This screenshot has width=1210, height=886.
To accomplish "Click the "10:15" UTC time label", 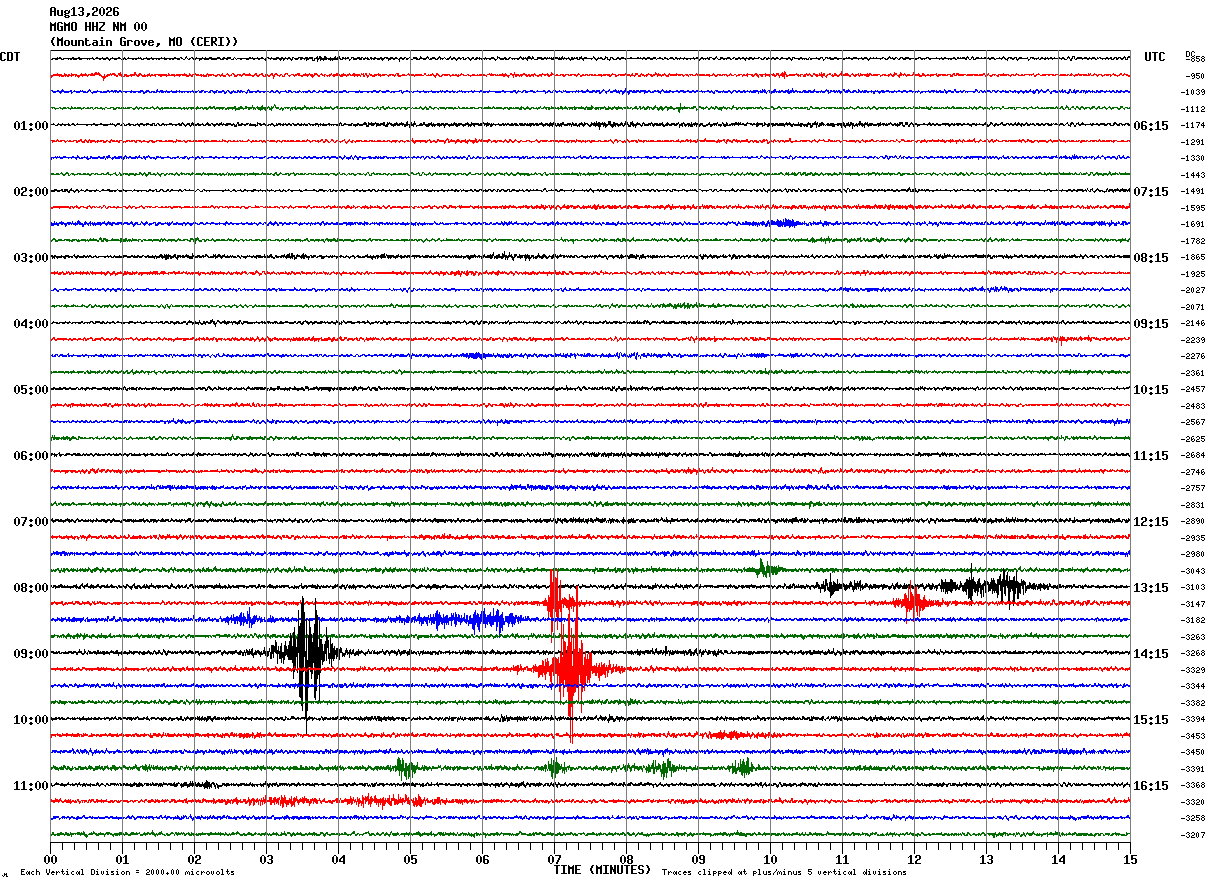I will [1151, 390].
